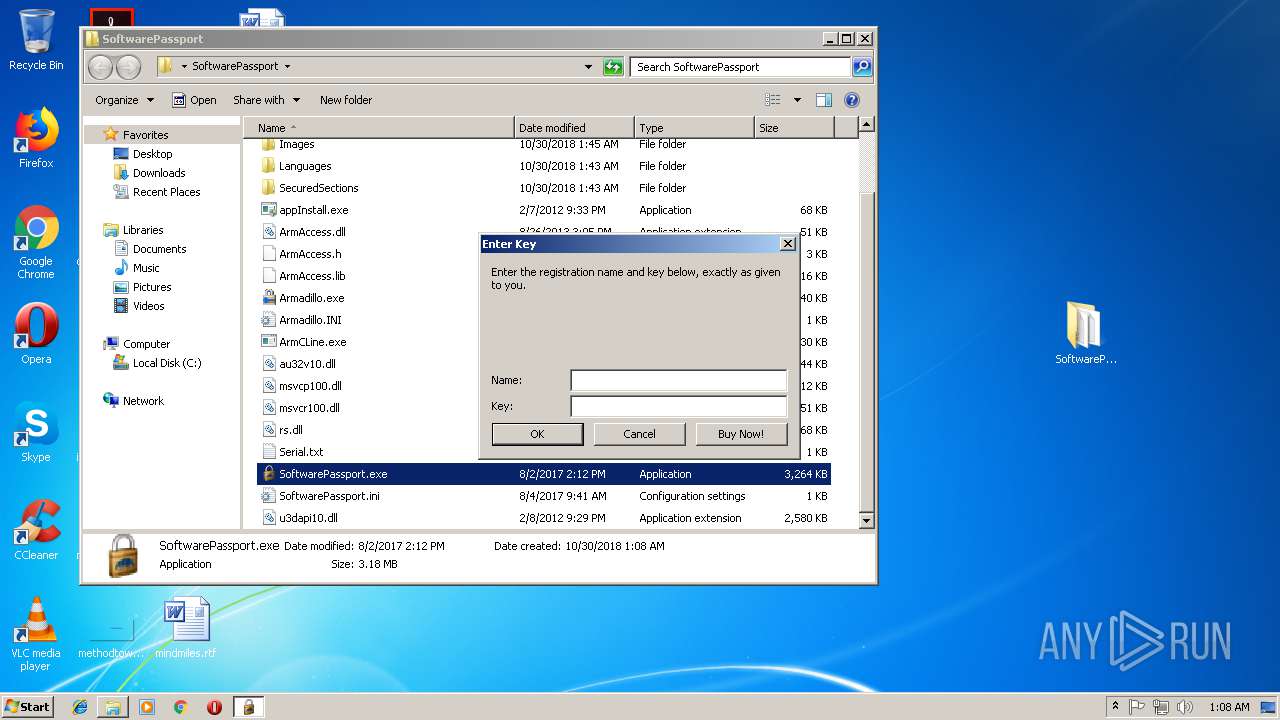The image size is (1280, 720).
Task: Click the Buy Now! button
Action: [741, 434]
